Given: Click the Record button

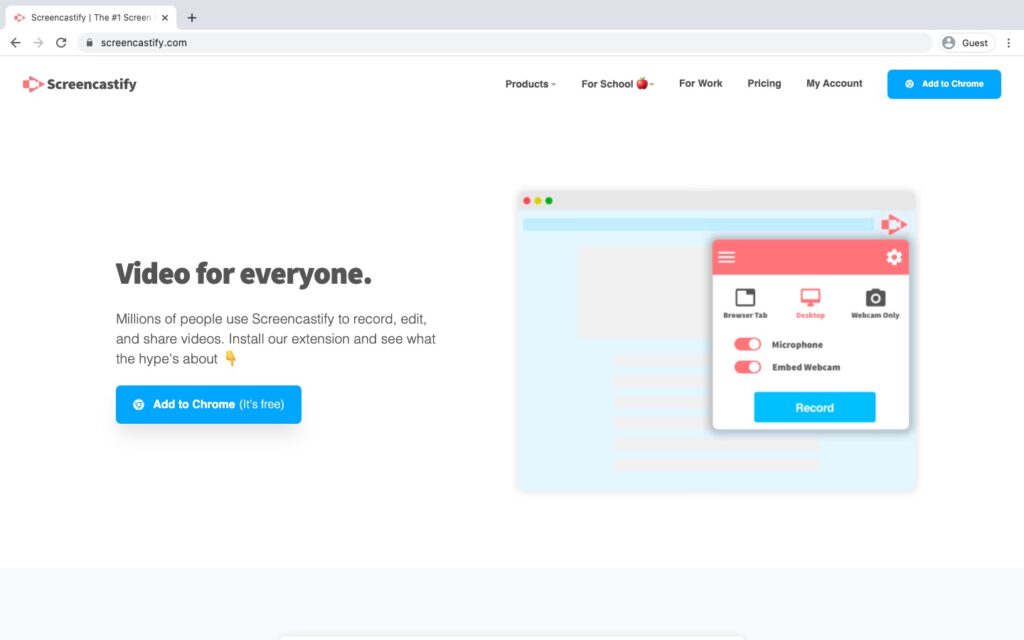Looking at the screenshot, I should [x=814, y=407].
